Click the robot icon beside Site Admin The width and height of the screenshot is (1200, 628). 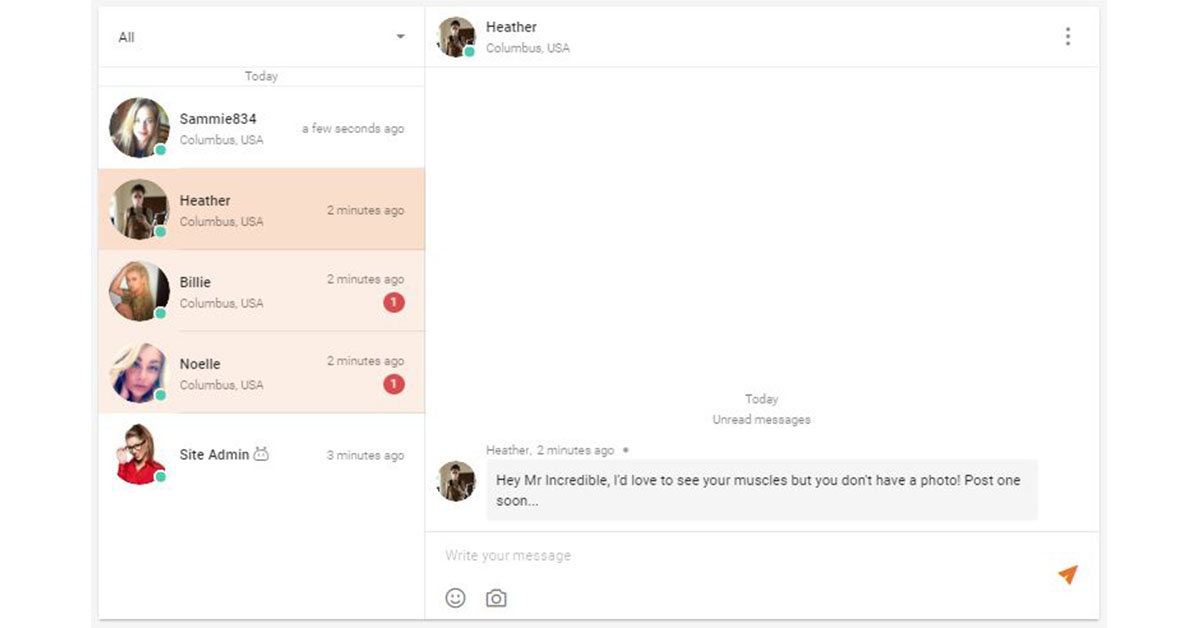tap(261, 453)
